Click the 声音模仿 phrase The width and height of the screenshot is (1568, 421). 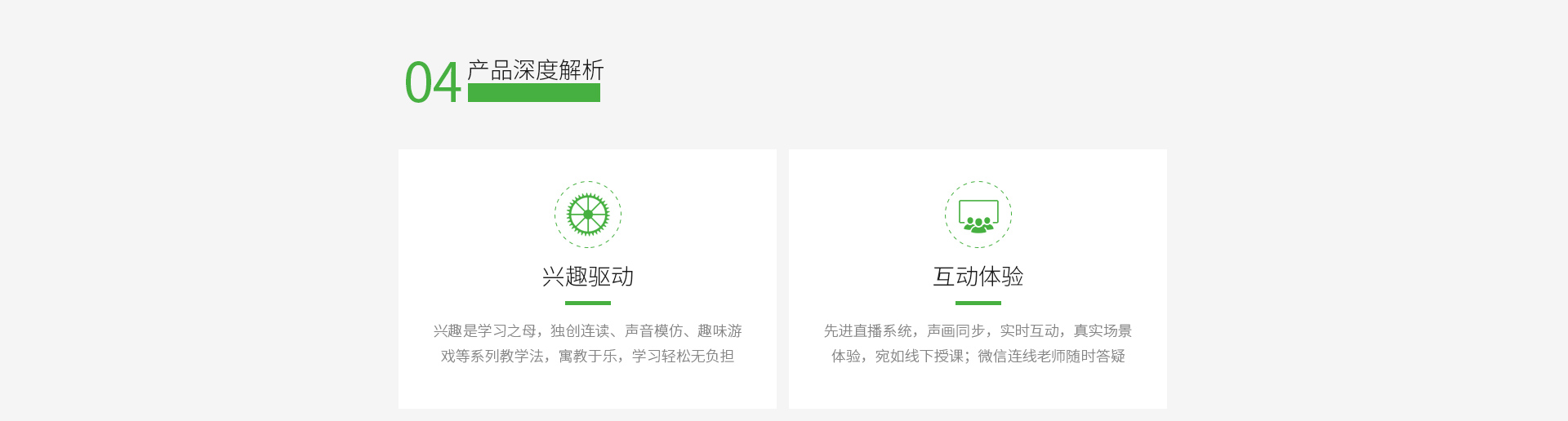point(653,330)
